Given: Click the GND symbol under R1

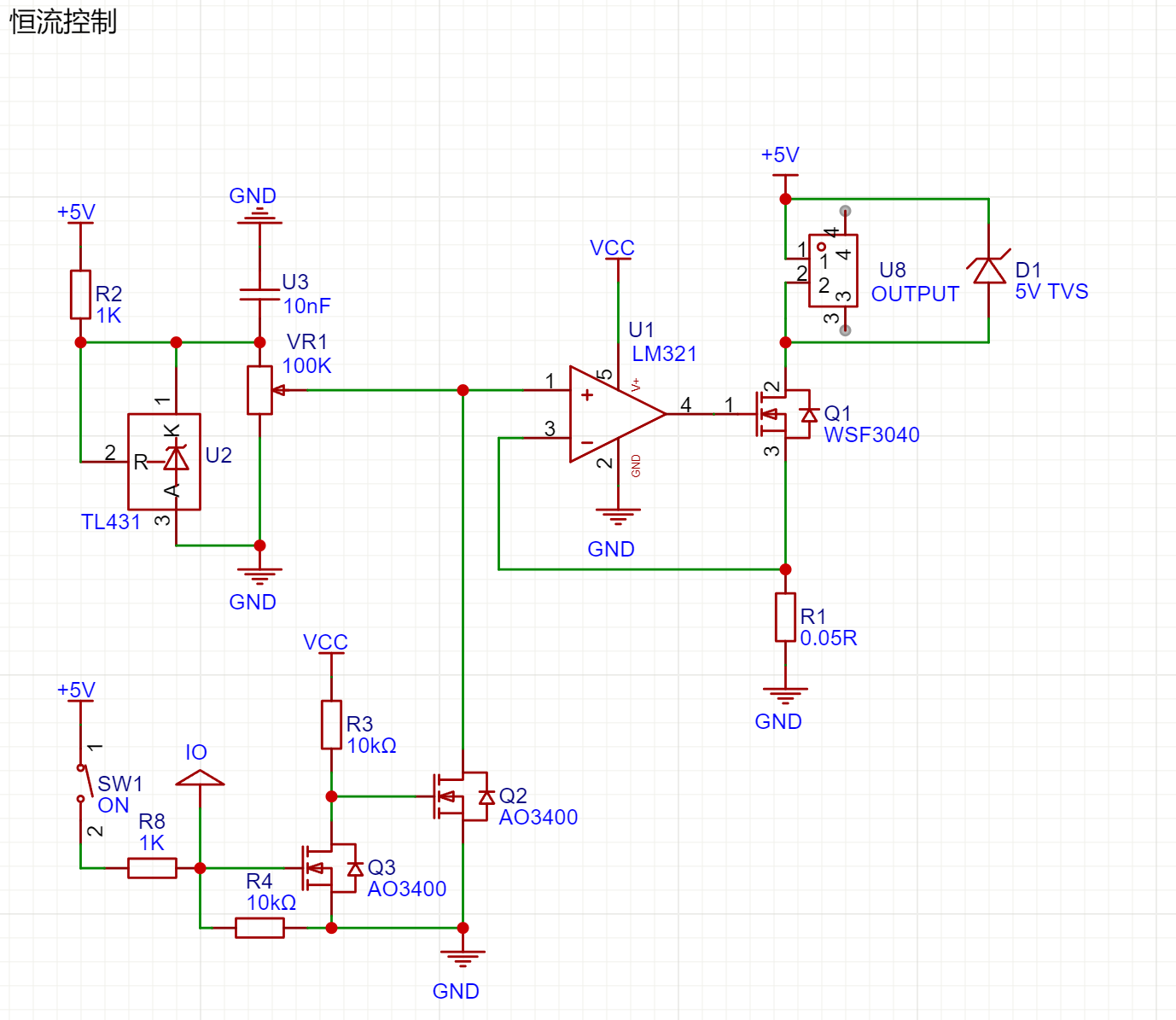Looking at the screenshot, I should point(786,696).
